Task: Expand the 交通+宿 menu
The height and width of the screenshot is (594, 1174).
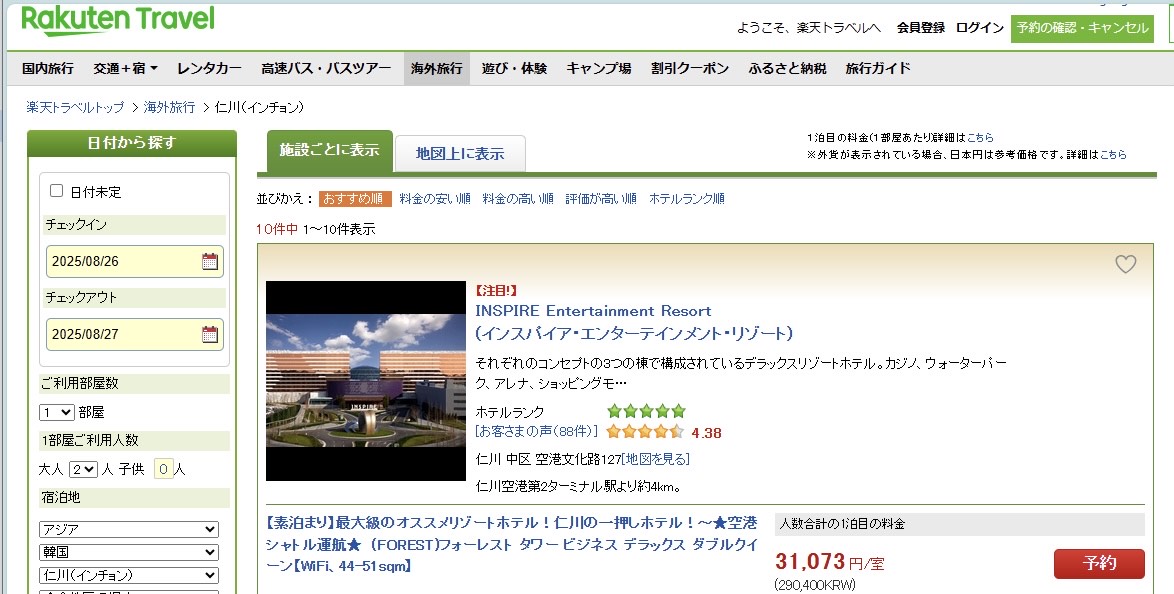Action: coord(125,68)
